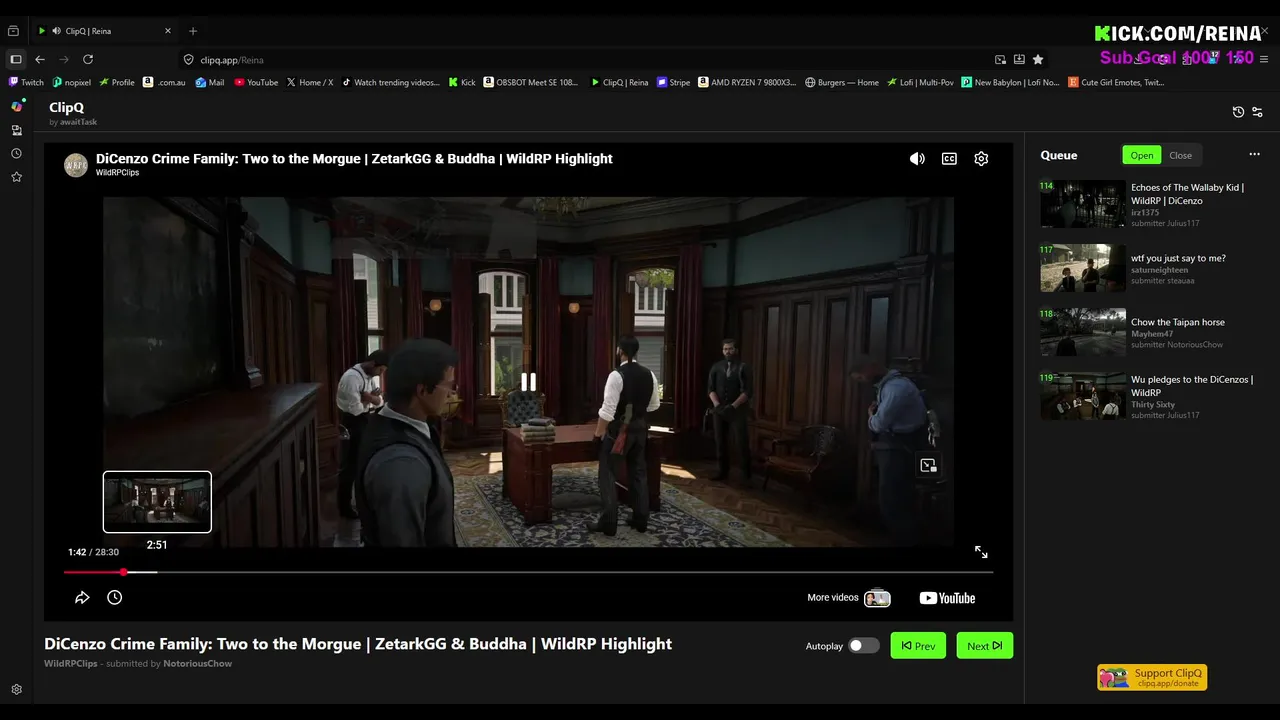This screenshot has height=720, width=1280.
Task: Pause the video with the center pause button
Action: coord(528,381)
